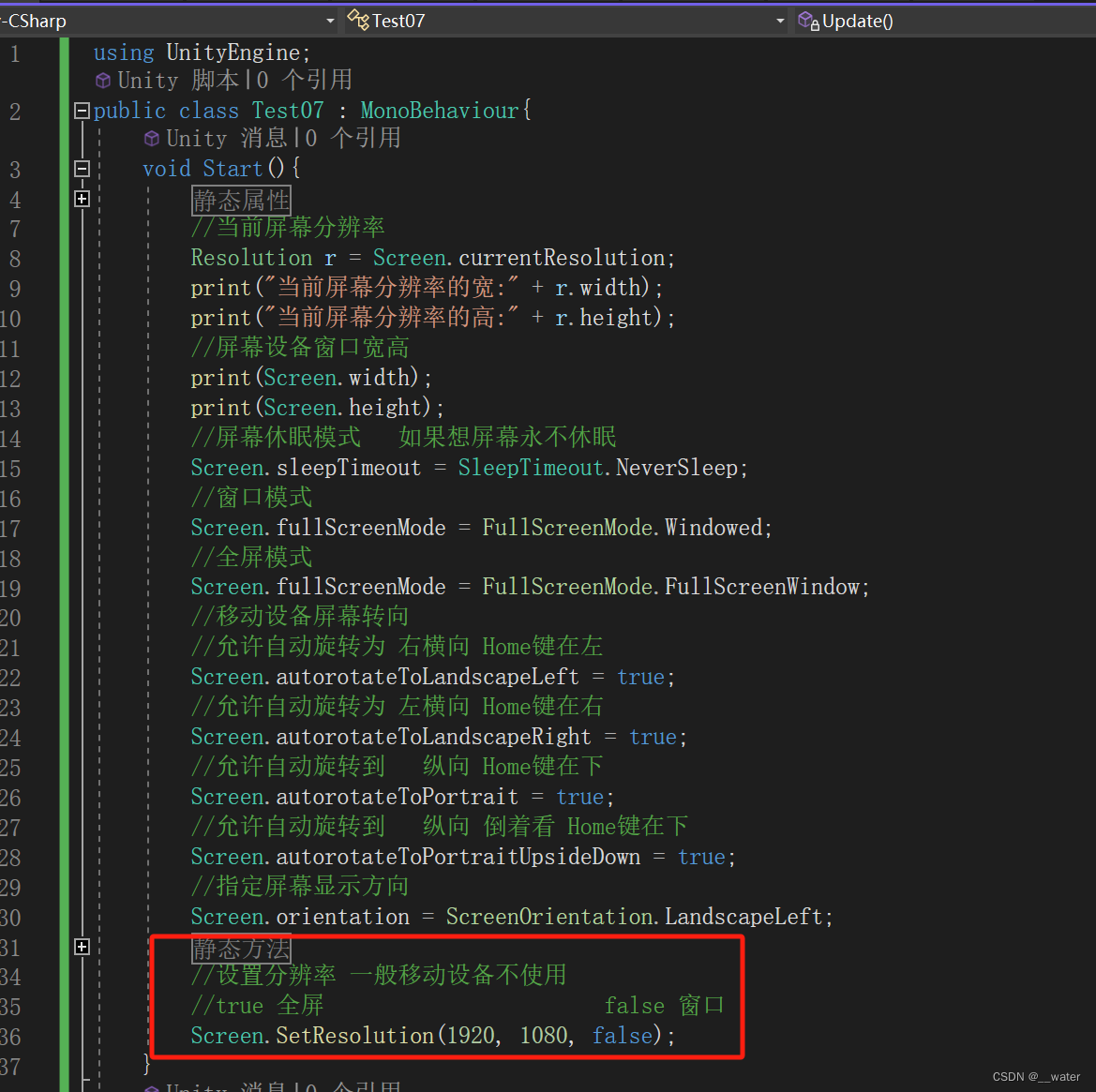This screenshot has height=1092, width=1096.
Task: Collapse the Test07 class with its fold marker
Action: pos(82,111)
